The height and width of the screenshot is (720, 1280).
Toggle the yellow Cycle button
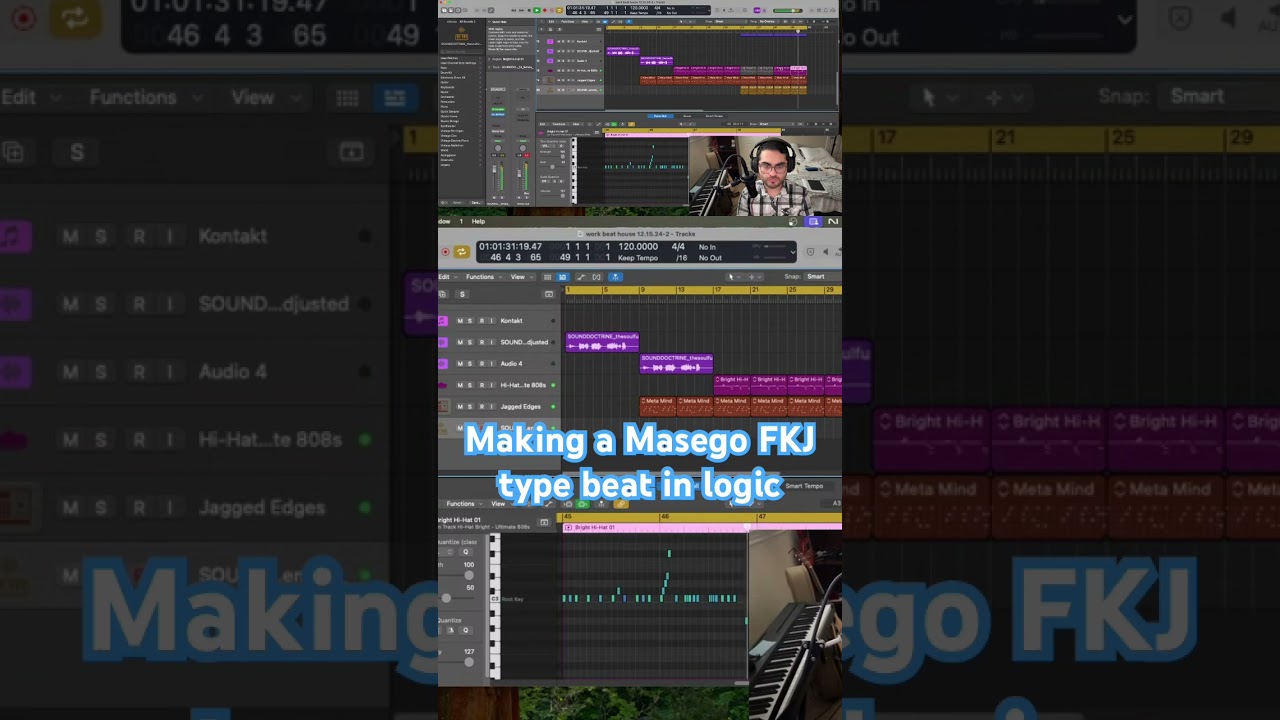click(462, 252)
